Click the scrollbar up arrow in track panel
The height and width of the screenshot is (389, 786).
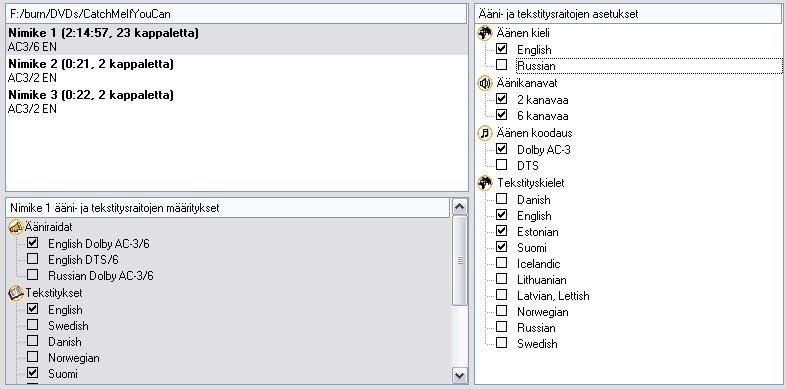pos(460,207)
